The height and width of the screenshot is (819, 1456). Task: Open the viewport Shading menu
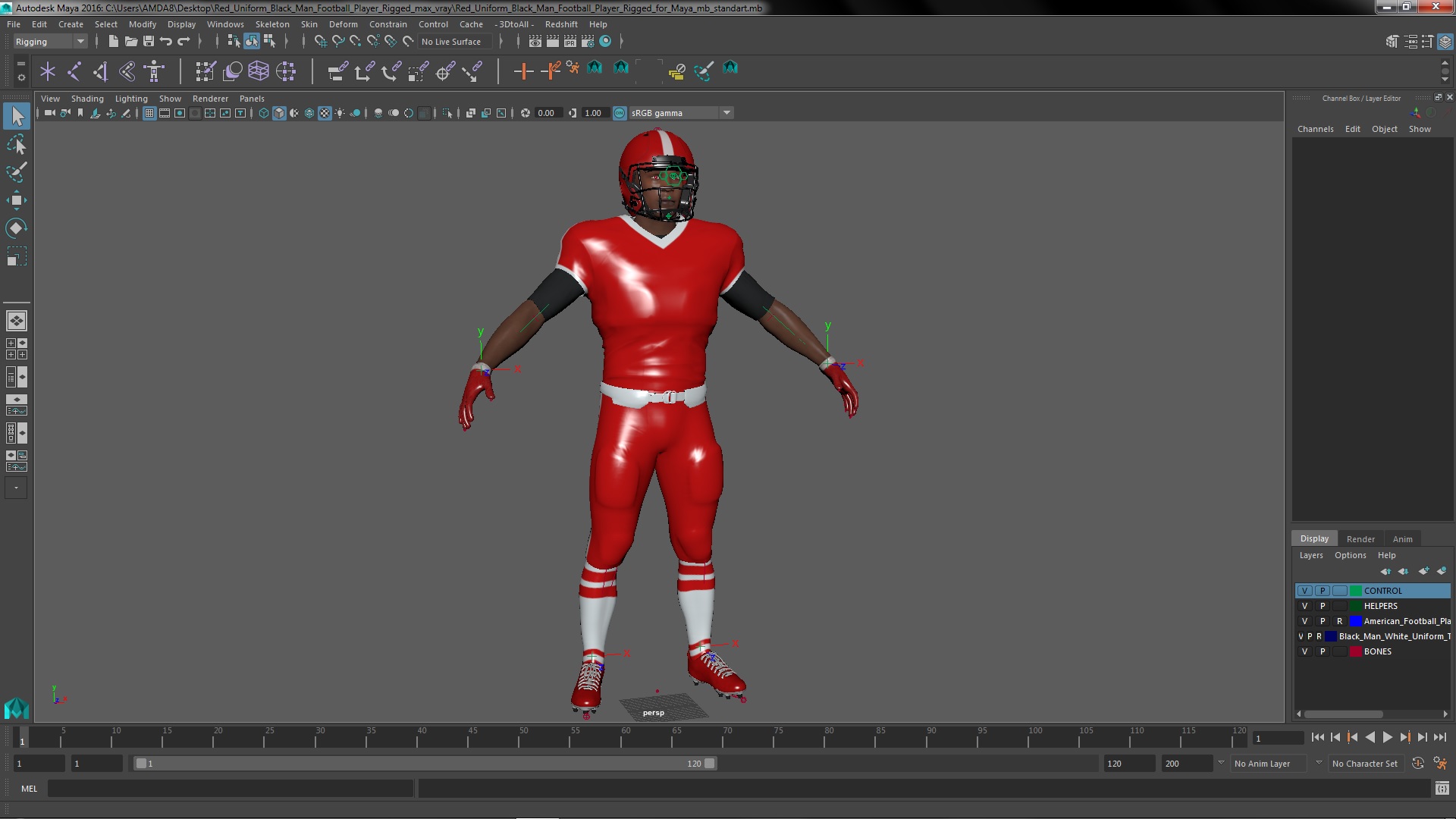(87, 99)
